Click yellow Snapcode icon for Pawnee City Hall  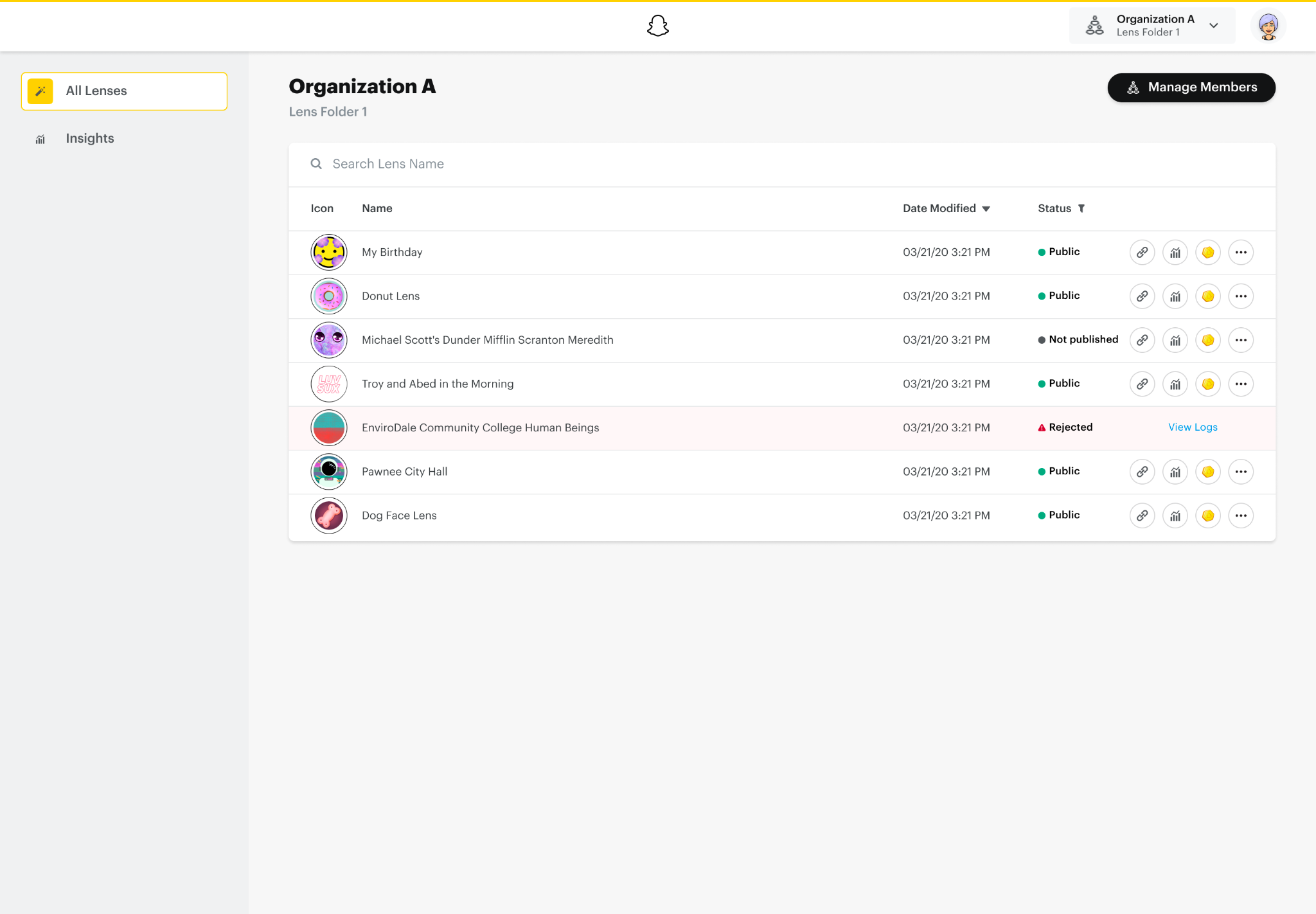click(x=1207, y=472)
